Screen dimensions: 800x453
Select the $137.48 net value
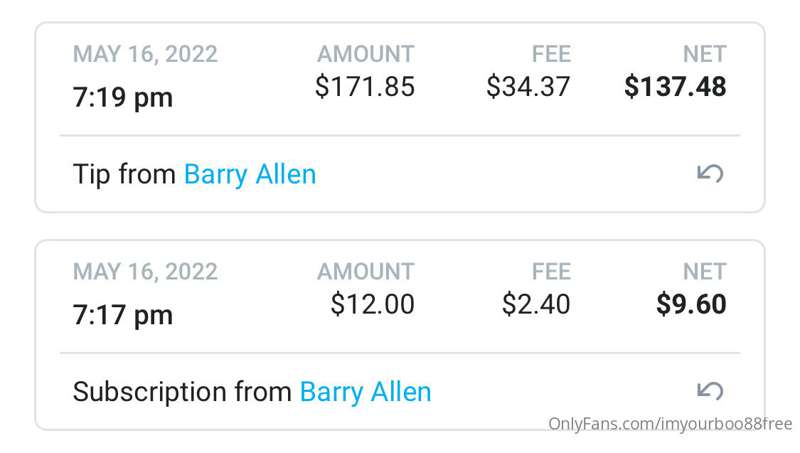click(x=675, y=86)
